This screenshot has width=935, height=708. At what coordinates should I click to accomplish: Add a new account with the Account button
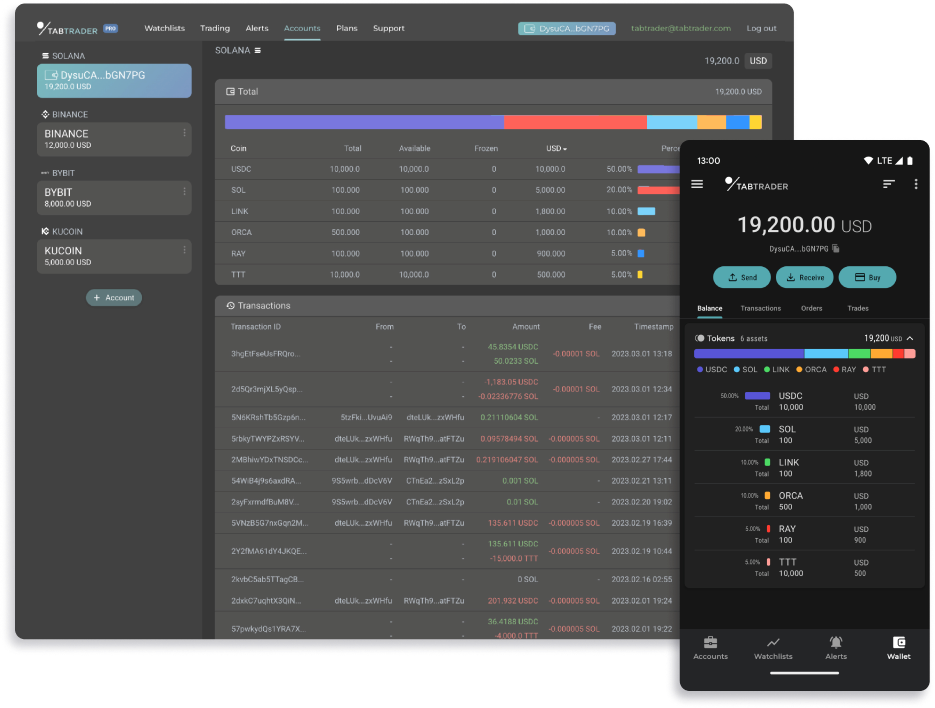pyautogui.click(x=113, y=297)
